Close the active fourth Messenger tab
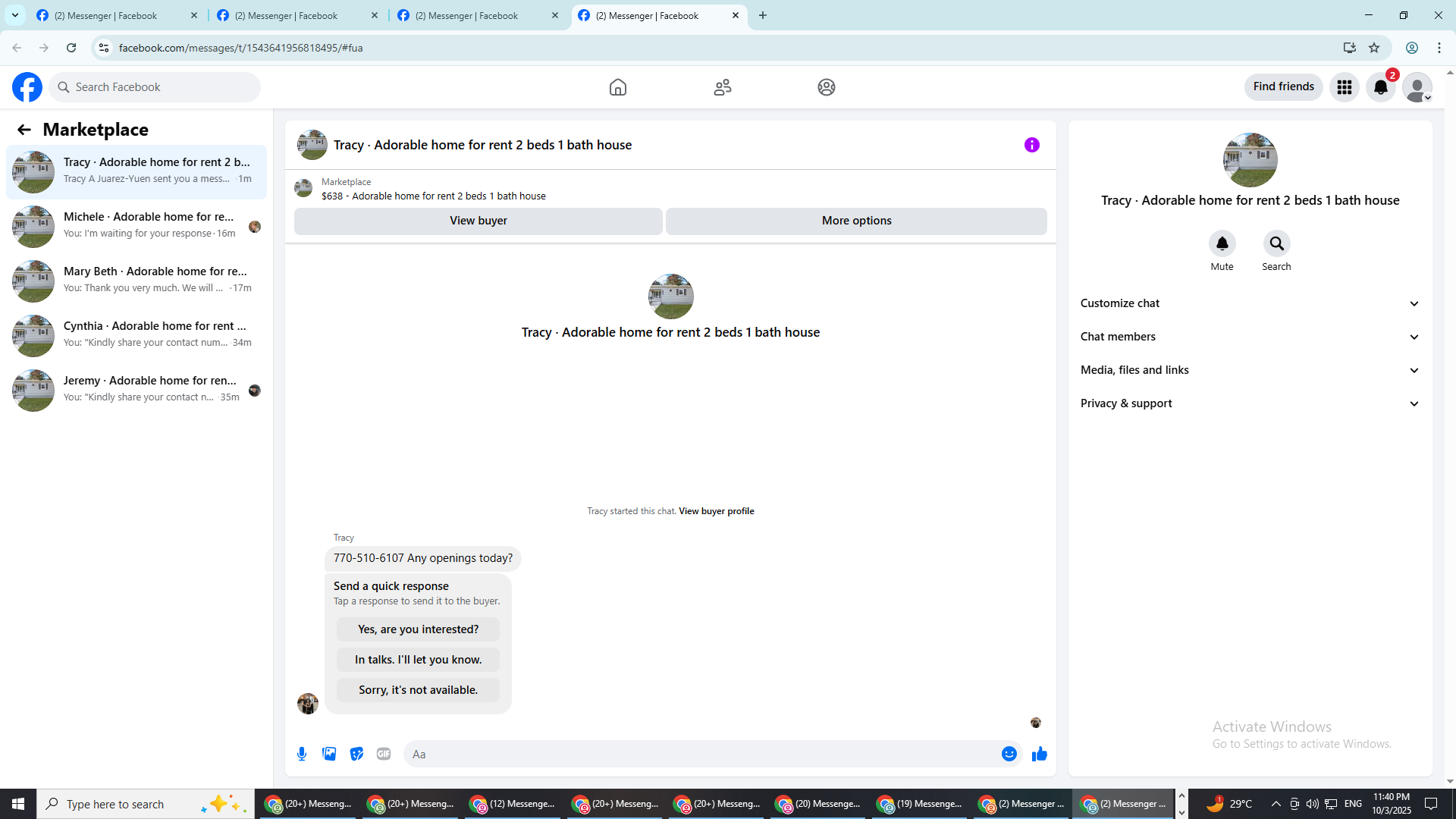This screenshot has width=1456, height=819. pos(736,15)
